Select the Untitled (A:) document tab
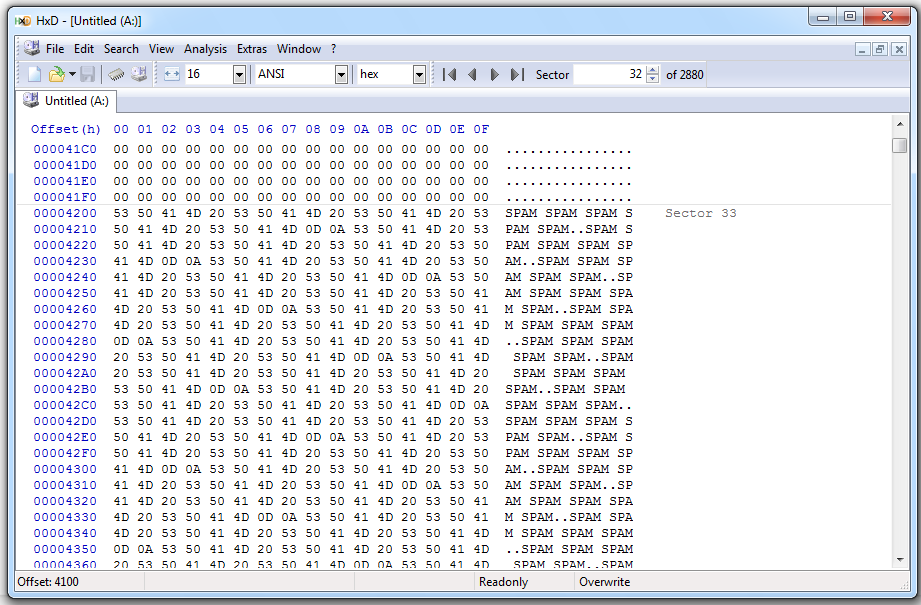The image size is (921, 605). (66, 100)
